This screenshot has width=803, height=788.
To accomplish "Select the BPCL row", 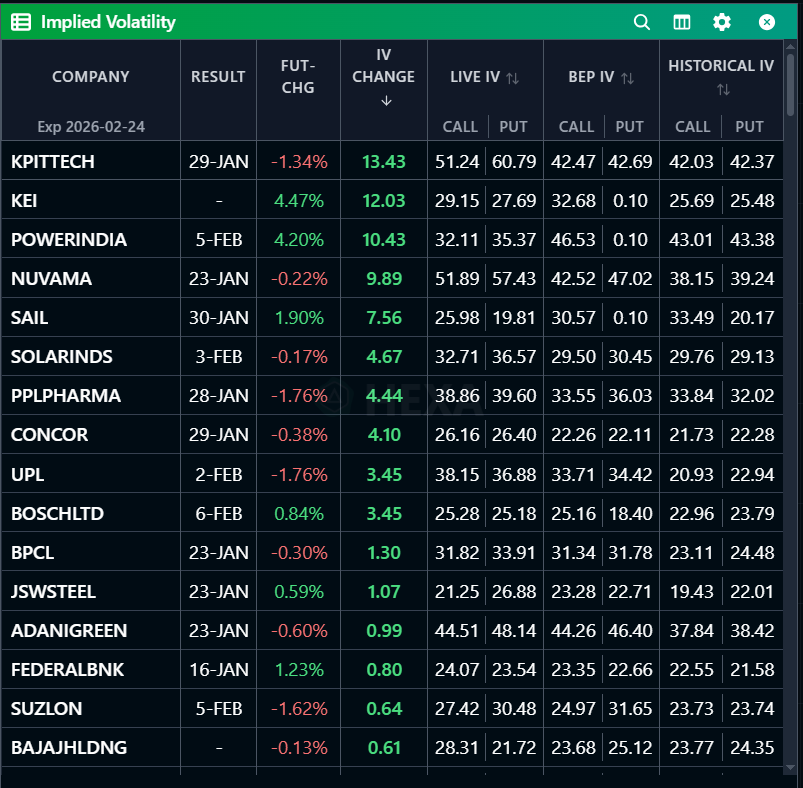I will tap(392, 552).
